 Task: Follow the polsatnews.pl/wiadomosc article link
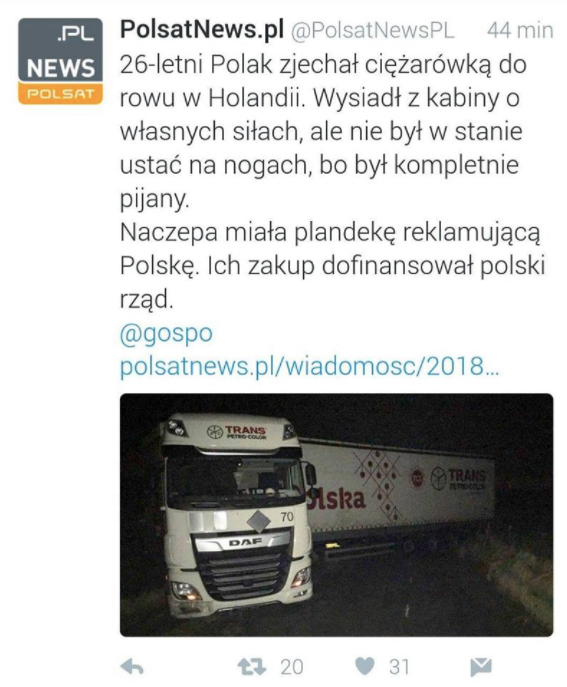coord(309,366)
